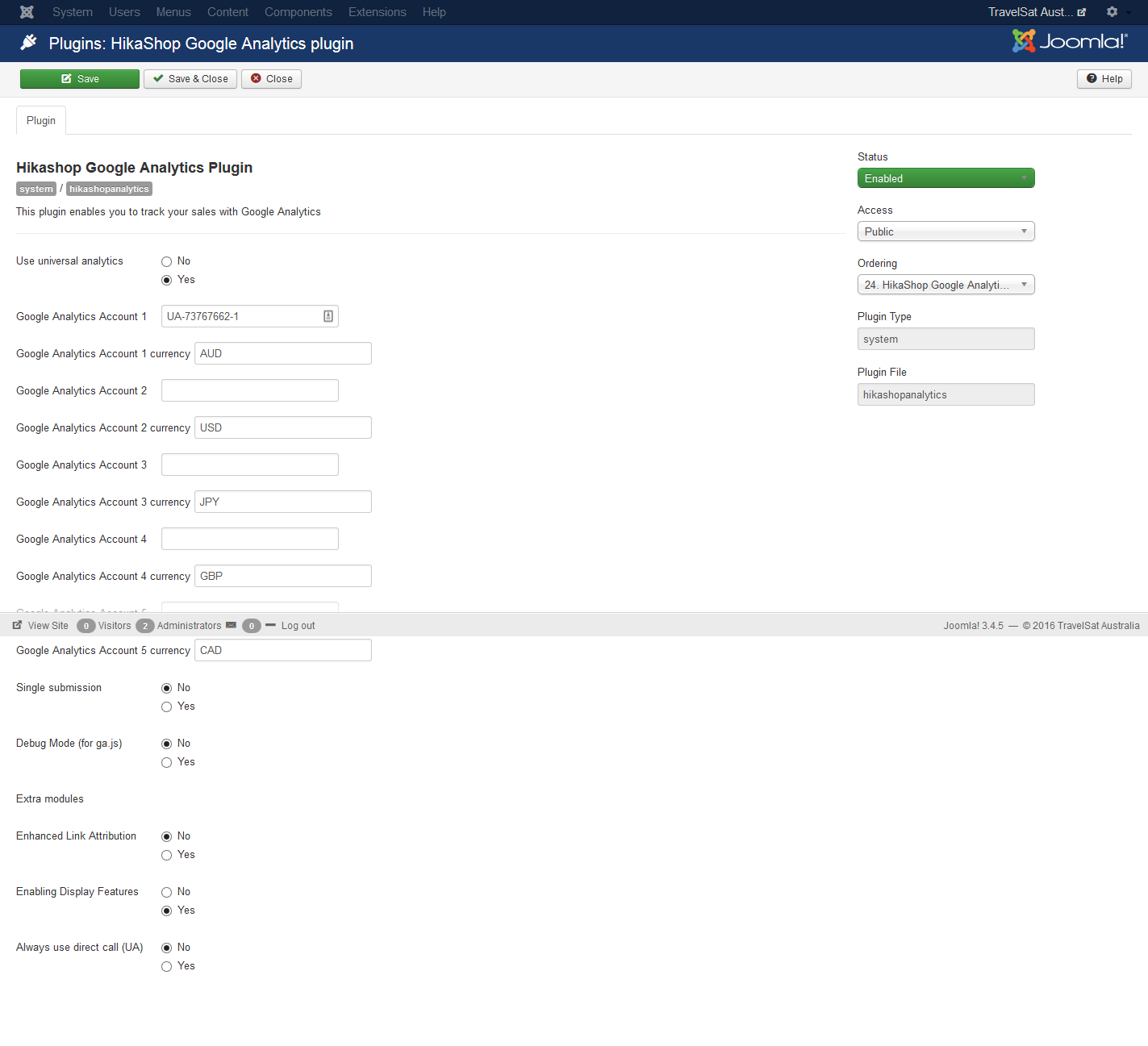
Task: Click the Account 5 currency field with CAD
Action: click(283, 650)
